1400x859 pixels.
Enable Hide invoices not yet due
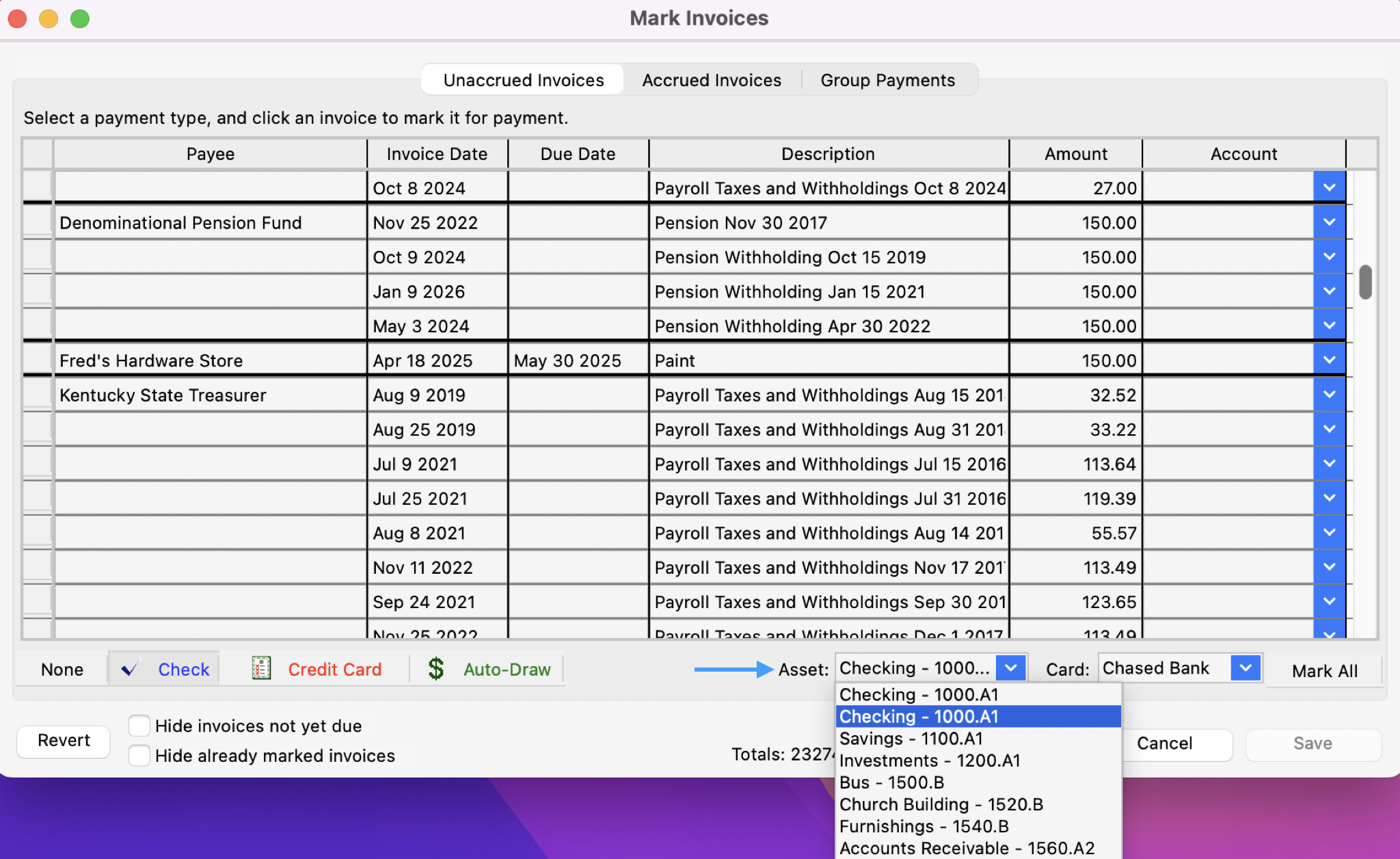(x=139, y=726)
